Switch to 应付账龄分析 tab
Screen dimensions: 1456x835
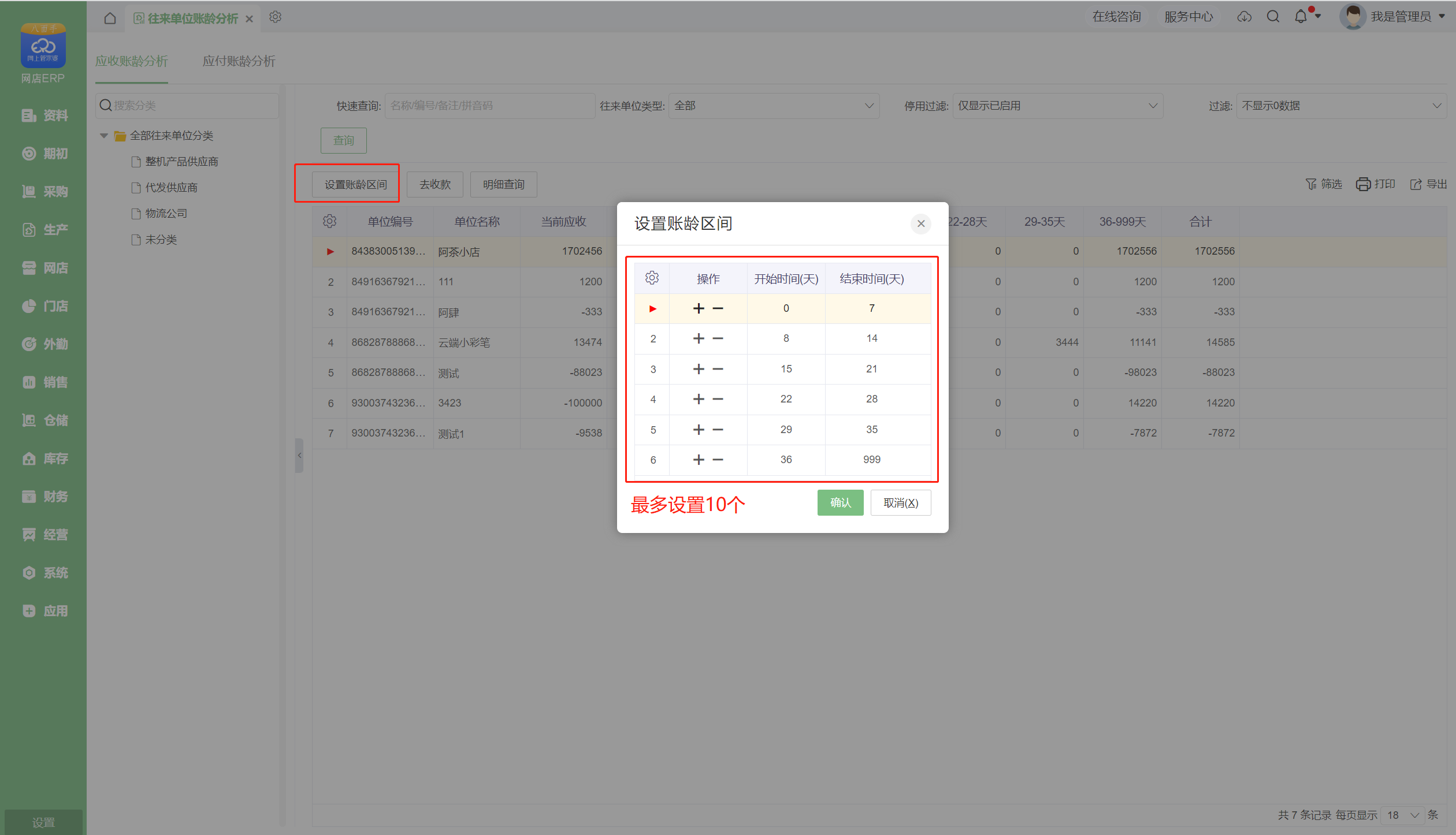(x=239, y=61)
